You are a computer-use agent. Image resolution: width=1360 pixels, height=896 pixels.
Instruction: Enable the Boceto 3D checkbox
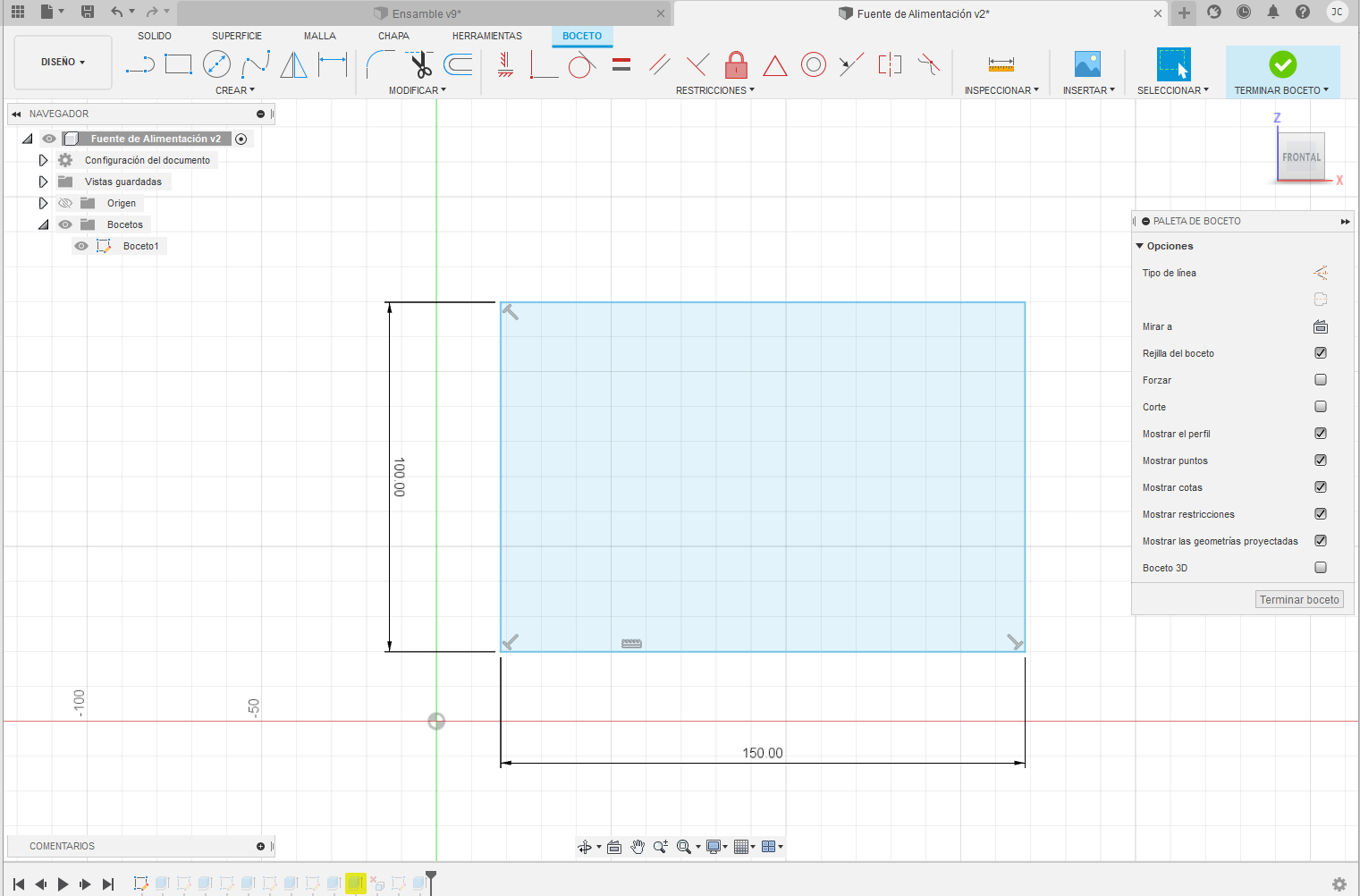point(1321,568)
